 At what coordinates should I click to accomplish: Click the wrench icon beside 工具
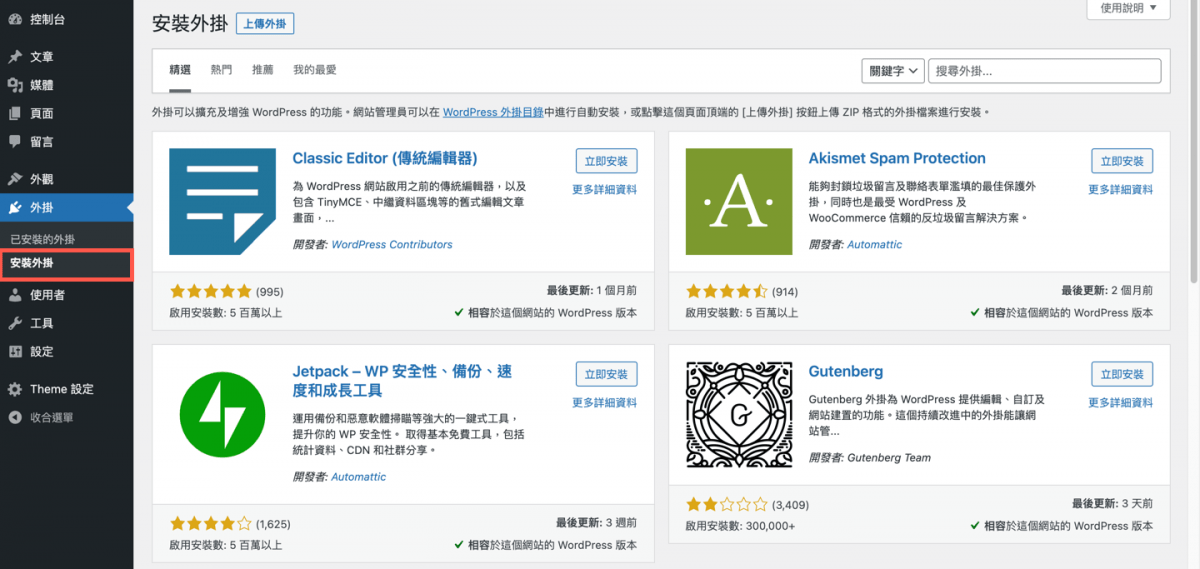click(x=15, y=323)
